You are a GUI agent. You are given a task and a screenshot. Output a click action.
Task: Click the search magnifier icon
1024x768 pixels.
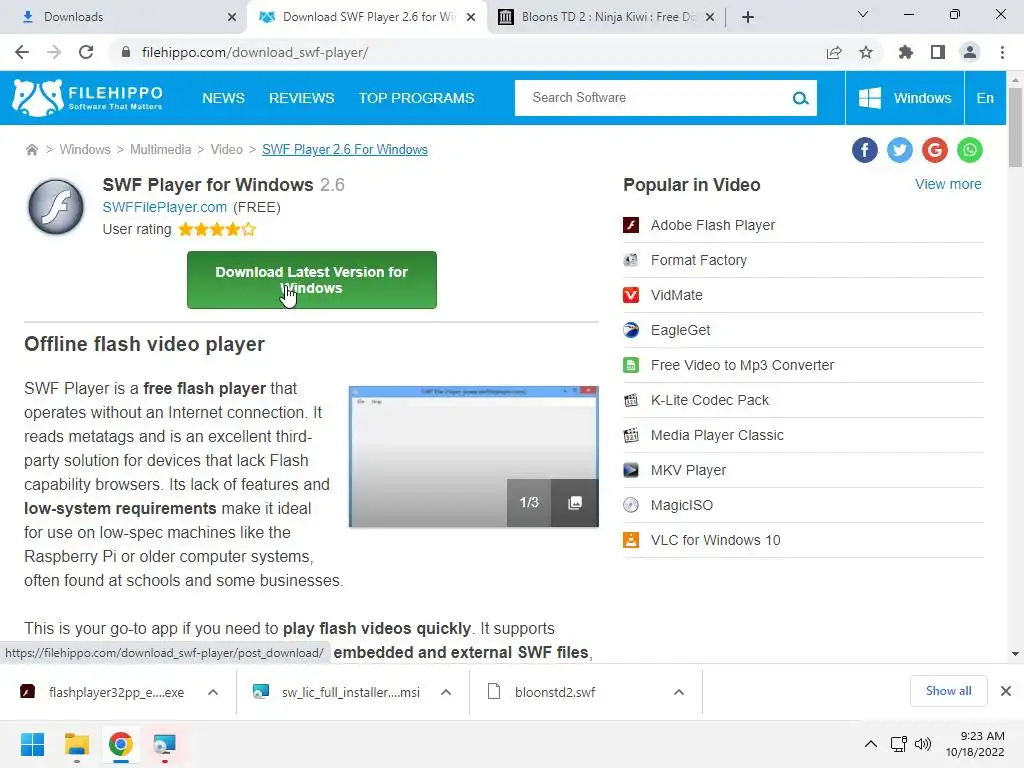pos(800,98)
